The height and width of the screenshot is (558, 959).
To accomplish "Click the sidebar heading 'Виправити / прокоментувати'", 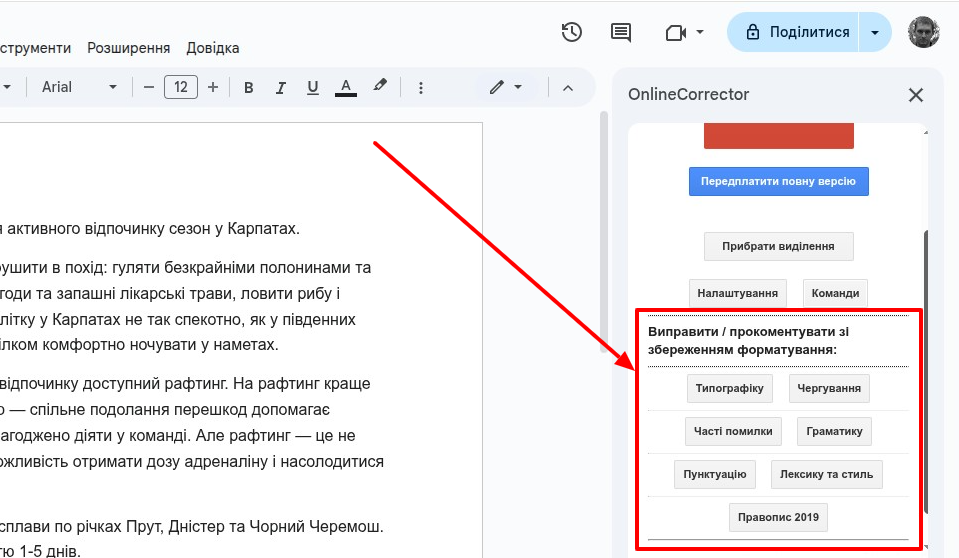I will 749,341.
